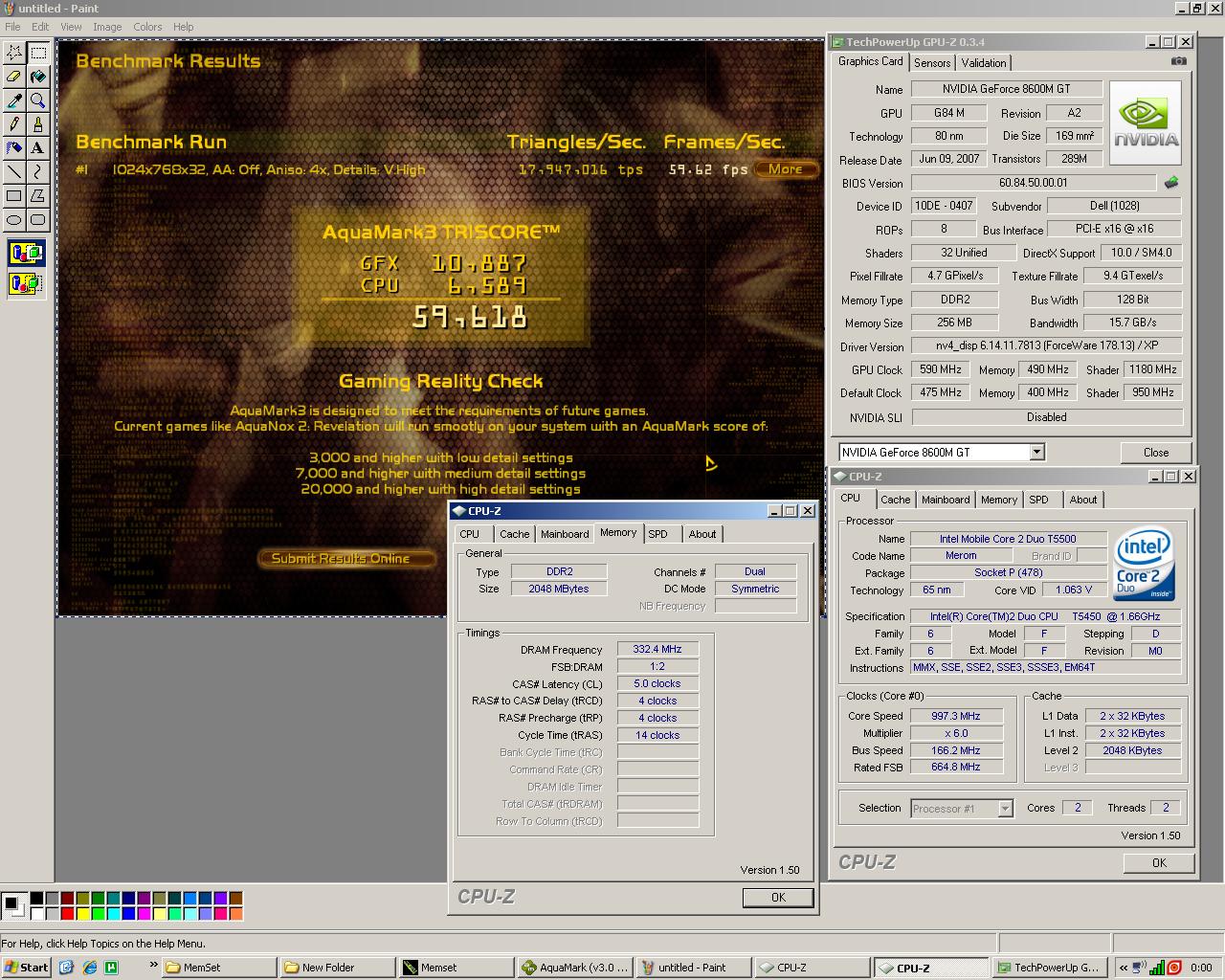This screenshot has width=1225, height=980.
Task: Activate the Pick Color eyedropper tool
Action: tap(14, 100)
